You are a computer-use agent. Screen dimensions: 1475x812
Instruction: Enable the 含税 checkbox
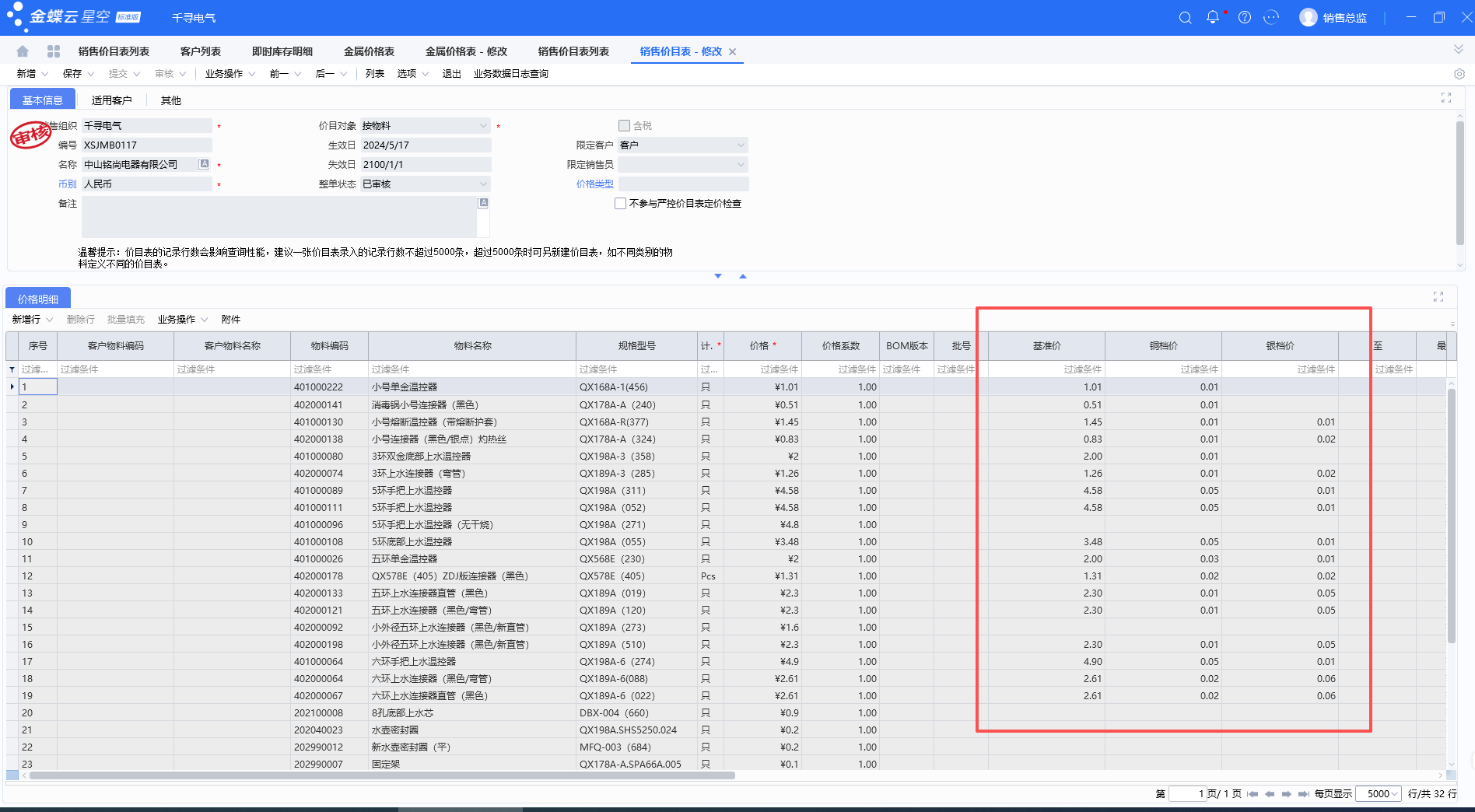point(624,125)
